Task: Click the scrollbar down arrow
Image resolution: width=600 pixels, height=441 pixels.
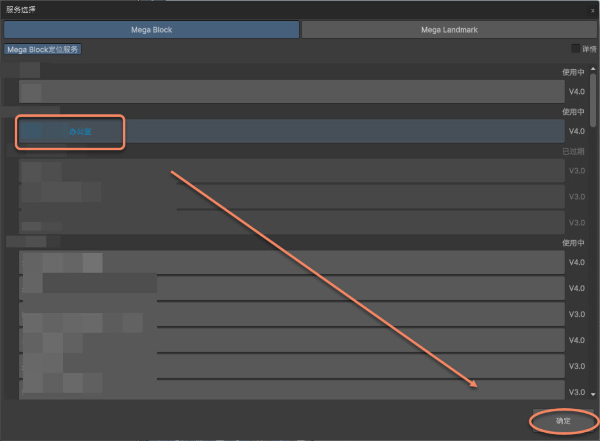Action: (x=594, y=395)
